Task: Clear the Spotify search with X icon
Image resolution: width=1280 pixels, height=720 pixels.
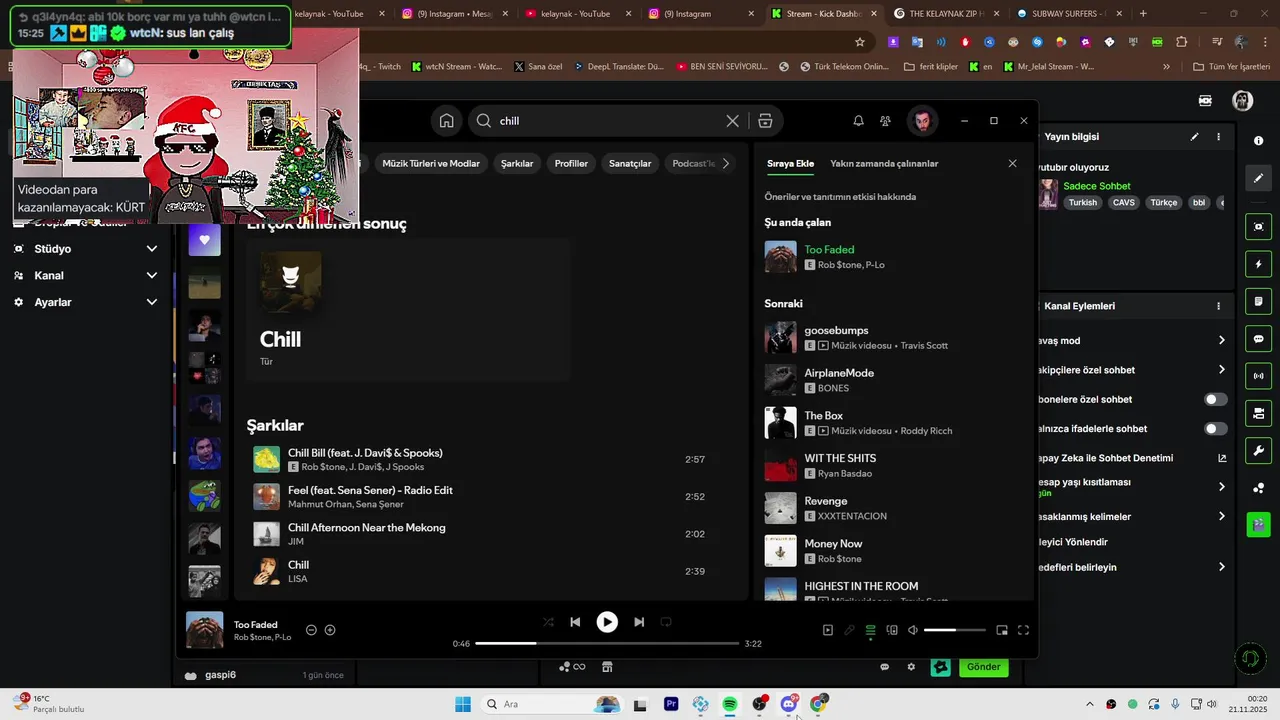Action: coord(733,121)
